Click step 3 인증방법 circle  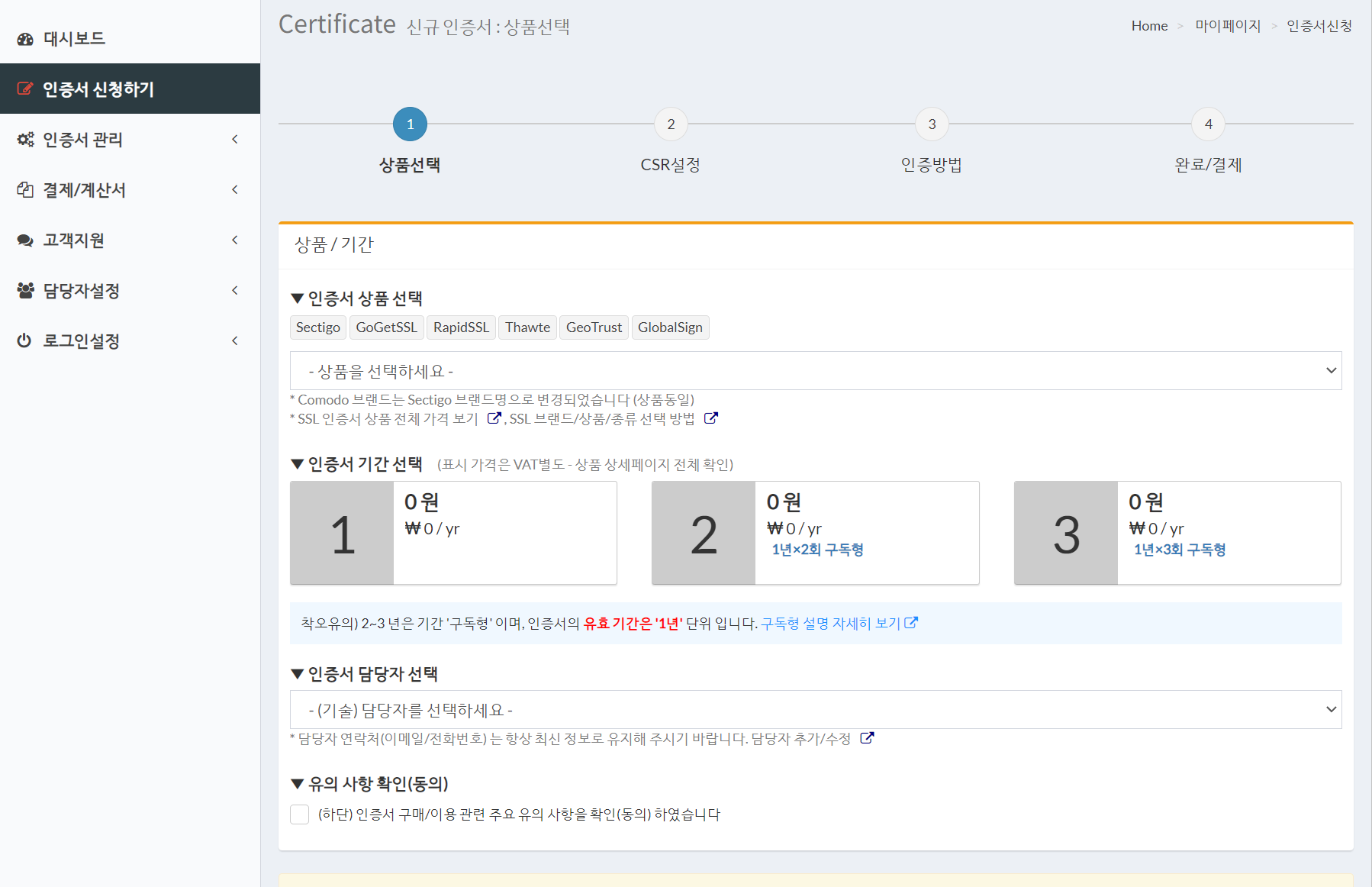point(932,124)
